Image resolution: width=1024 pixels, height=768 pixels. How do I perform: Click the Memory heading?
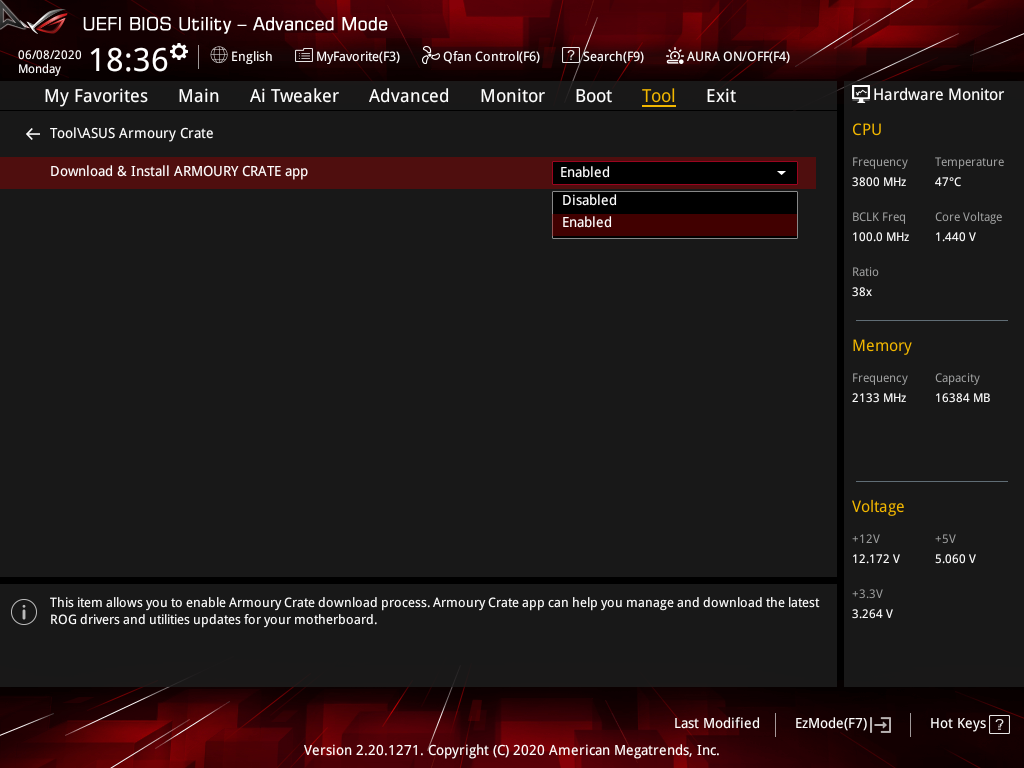[x=882, y=345]
